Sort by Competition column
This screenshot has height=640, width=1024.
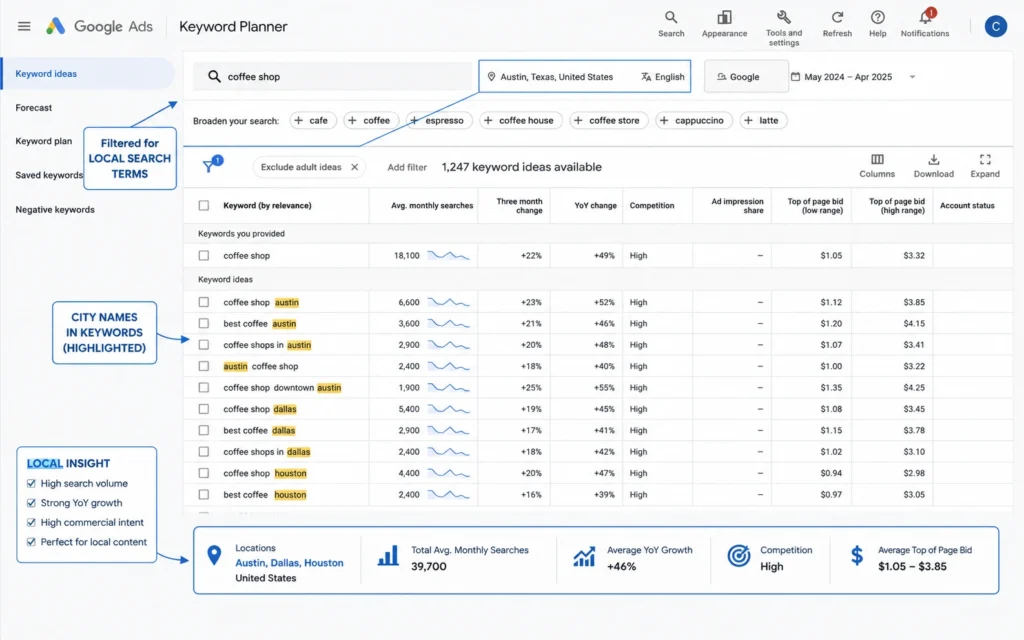pyautogui.click(x=652, y=206)
